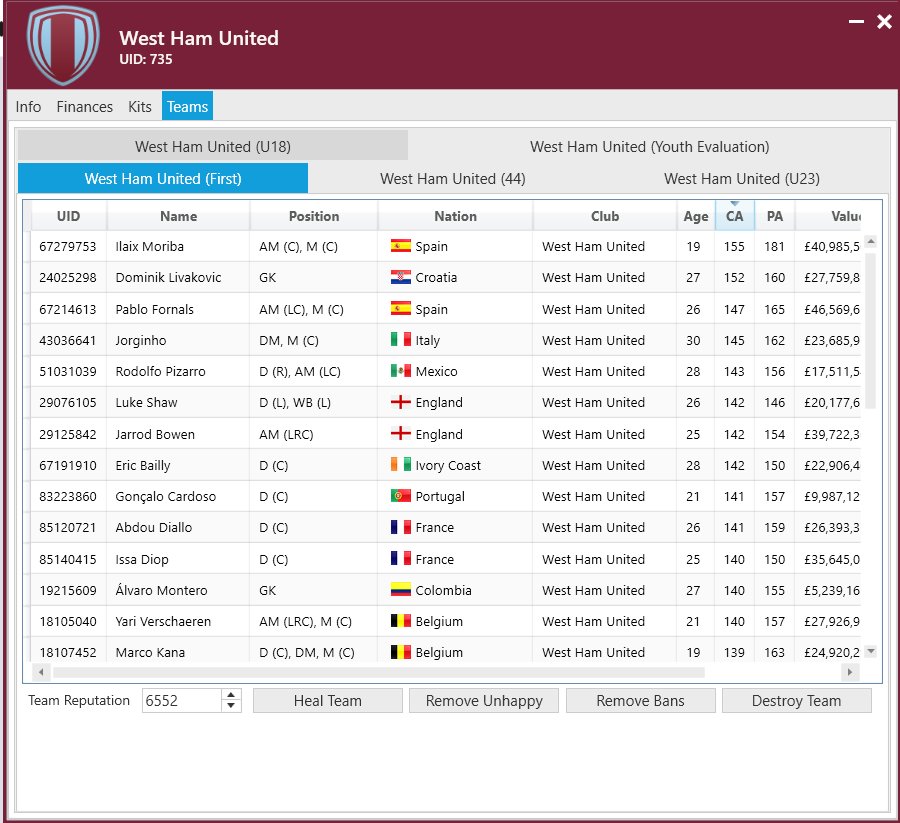The image size is (900, 823).
Task: Sort by the PA column header
Action: [774, 216]
